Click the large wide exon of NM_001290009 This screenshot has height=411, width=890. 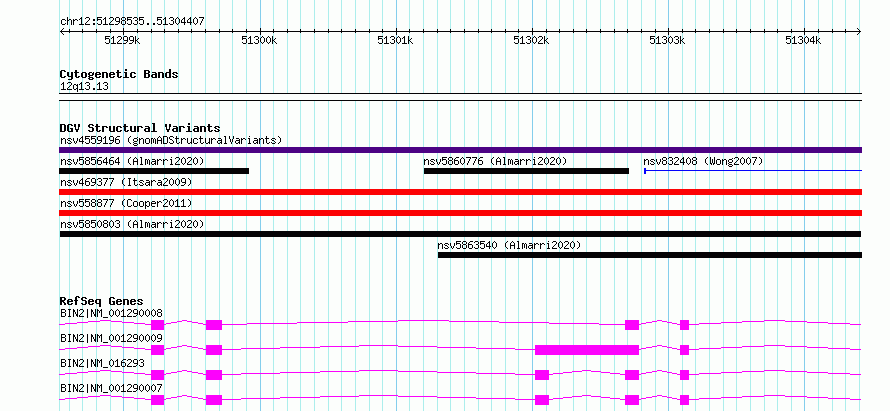click(x=587, y=350)
